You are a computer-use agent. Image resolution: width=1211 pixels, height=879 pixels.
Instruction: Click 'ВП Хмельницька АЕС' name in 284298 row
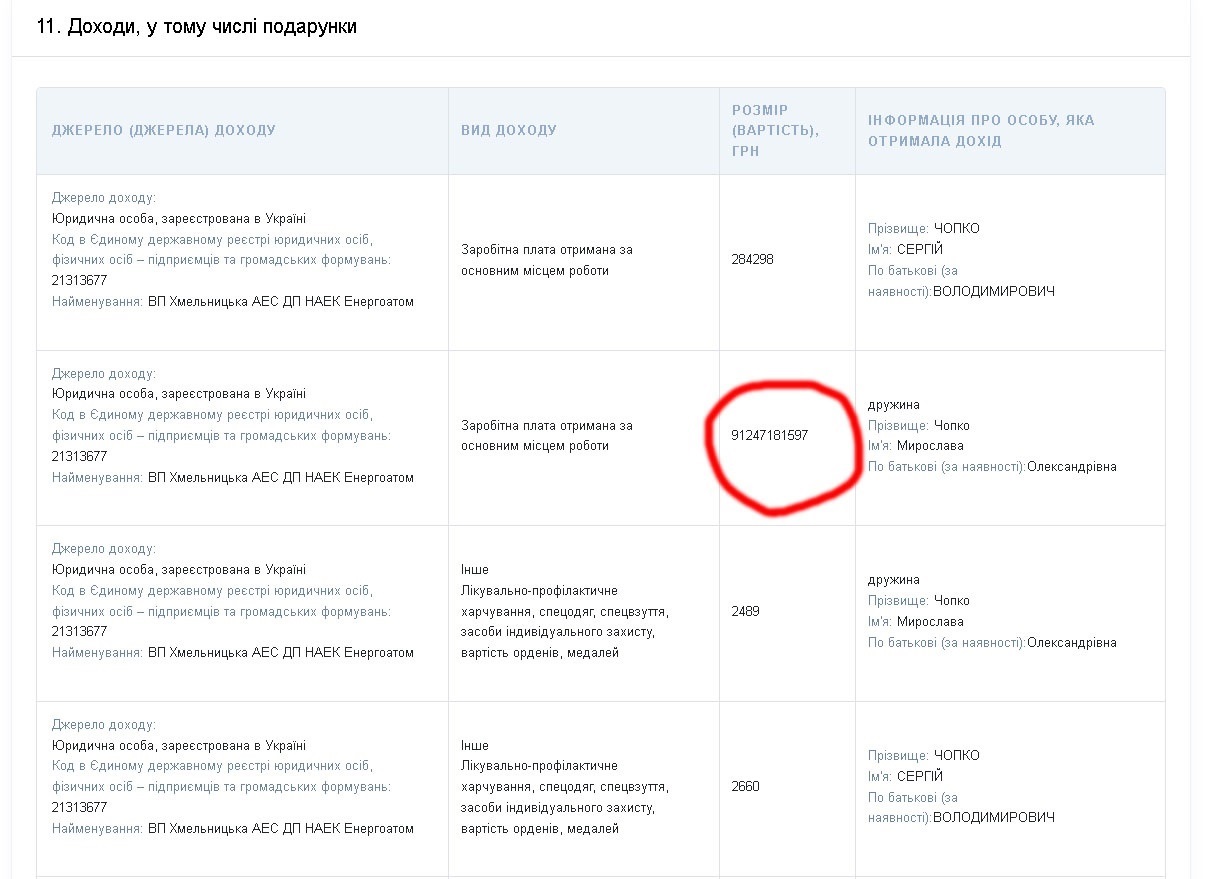(281, 302)
